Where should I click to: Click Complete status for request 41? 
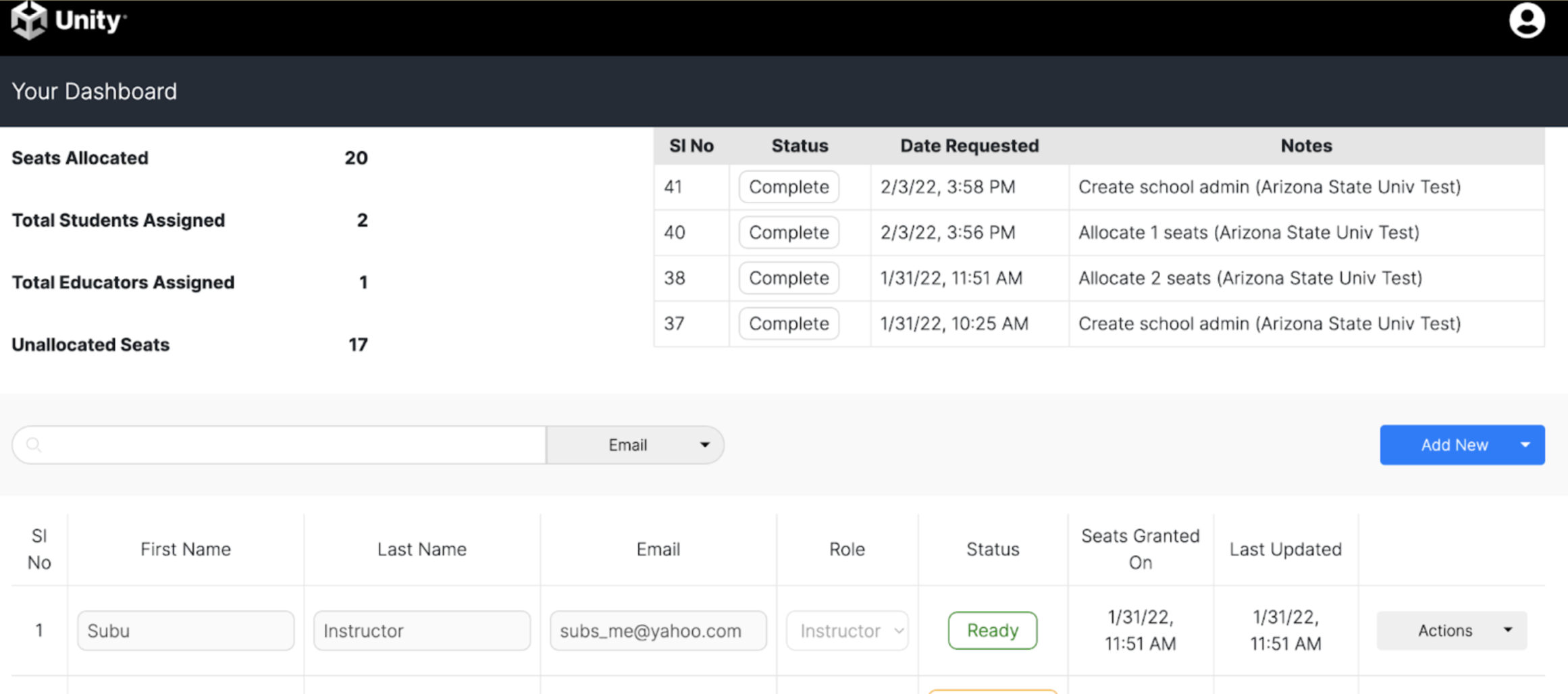(x=789, y=187)
